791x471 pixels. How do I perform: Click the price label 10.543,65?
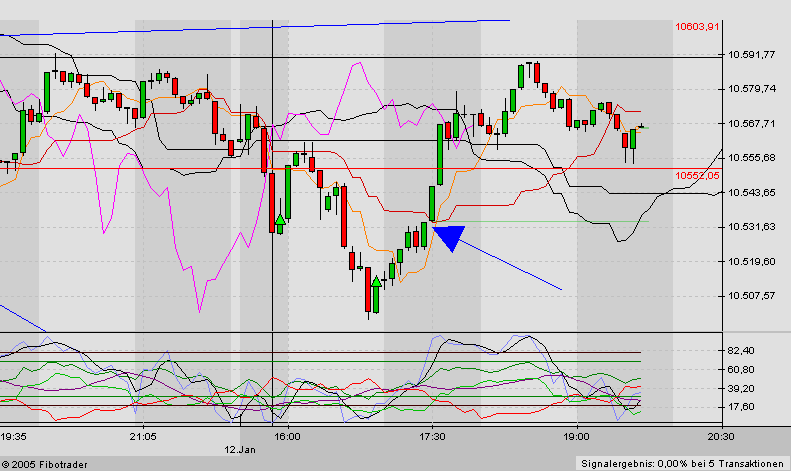click(x=752, y=193)
